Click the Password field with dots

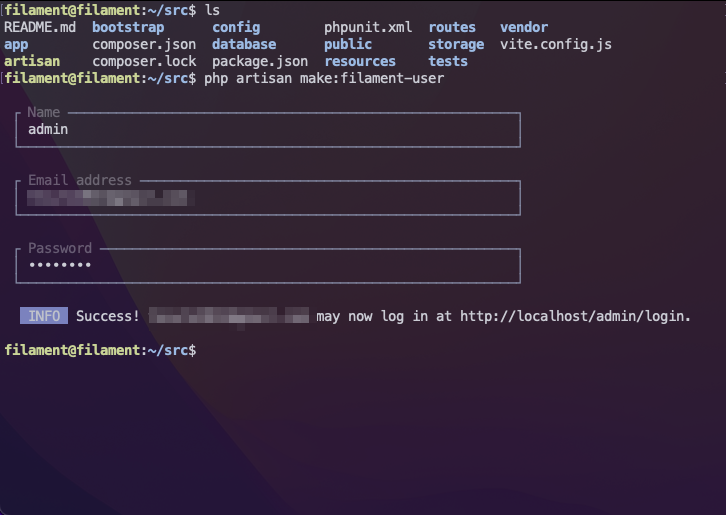point(268,265)
